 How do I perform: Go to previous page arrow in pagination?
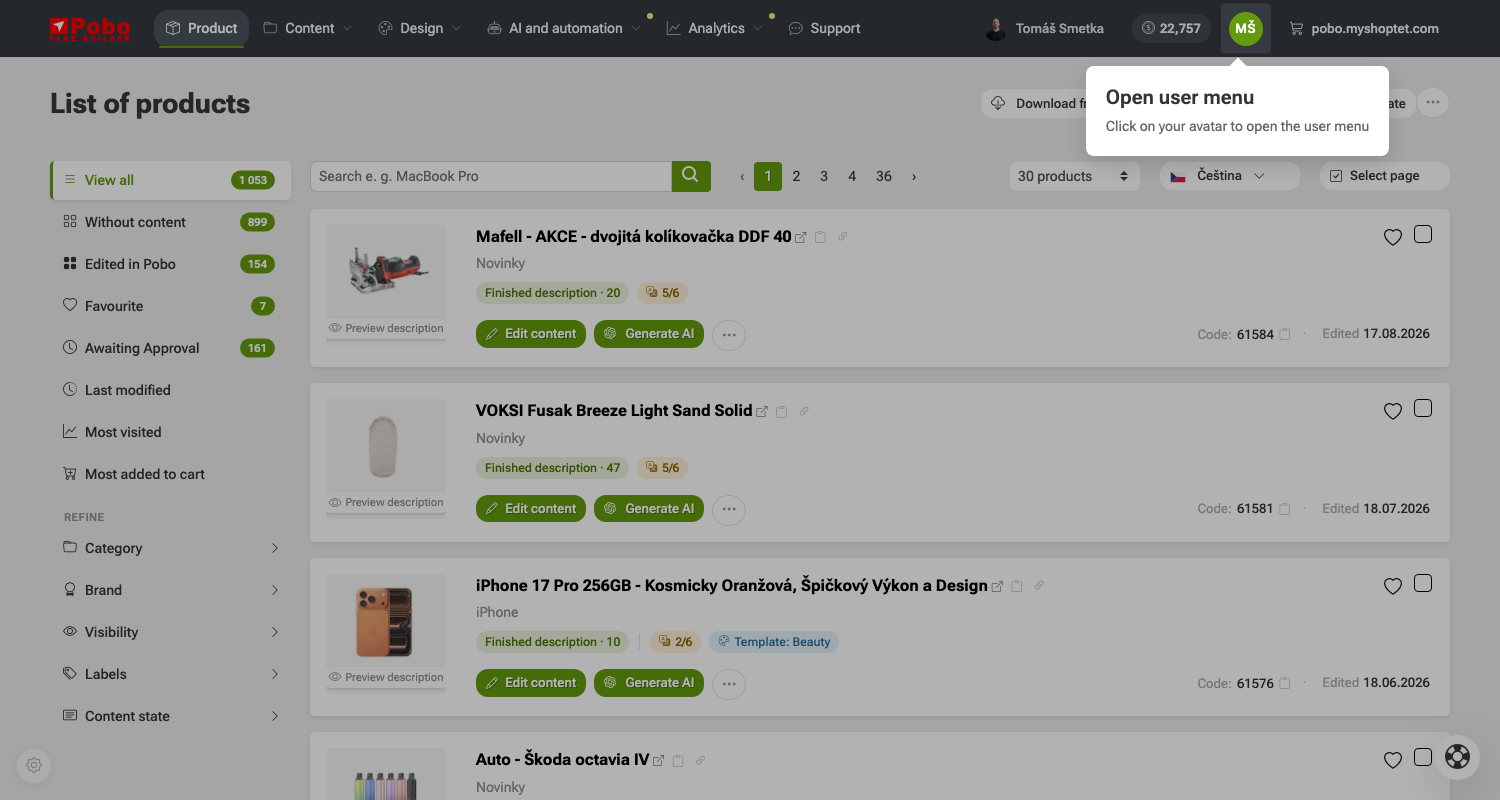pos(742,177)
